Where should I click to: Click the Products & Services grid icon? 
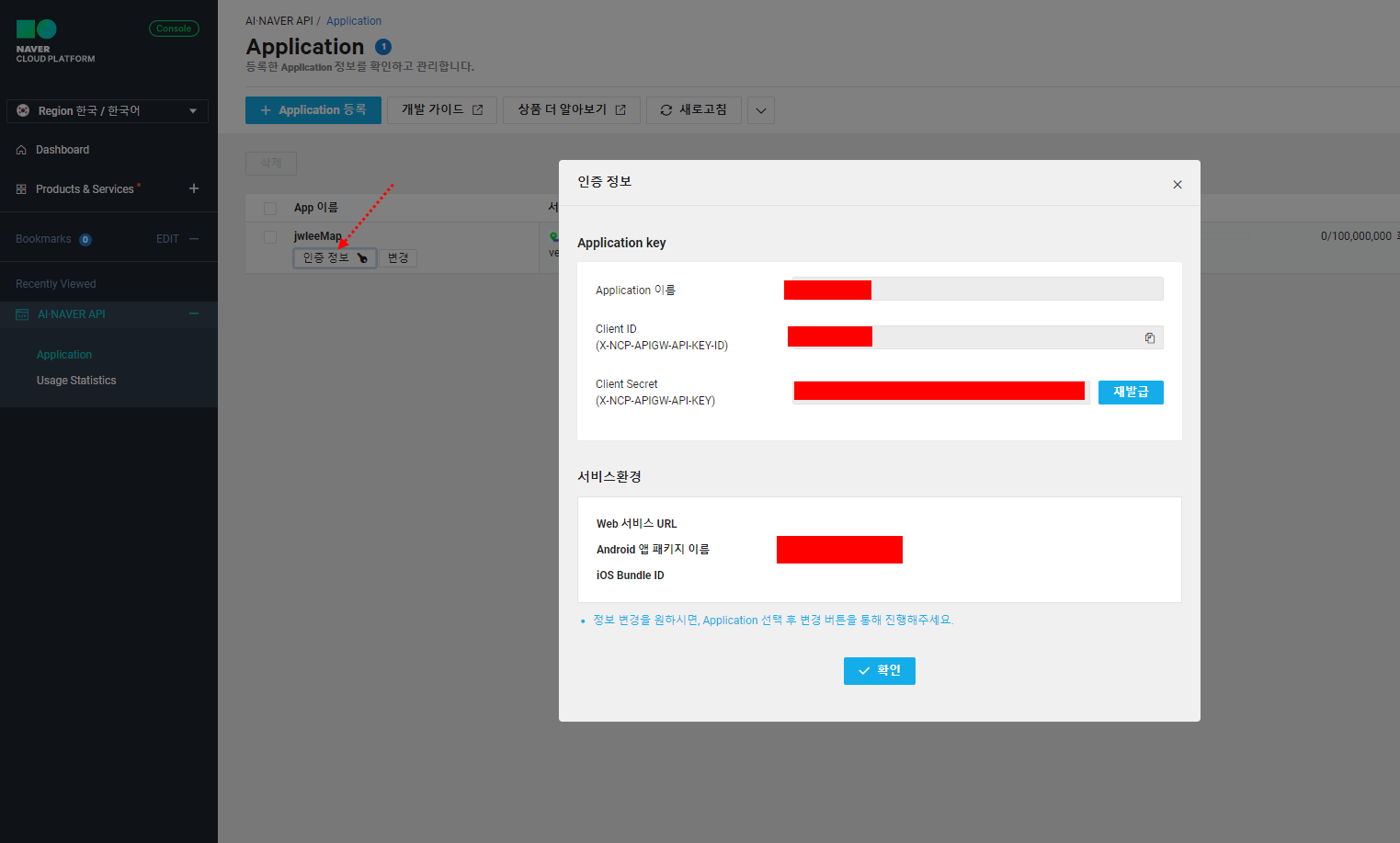21,189
